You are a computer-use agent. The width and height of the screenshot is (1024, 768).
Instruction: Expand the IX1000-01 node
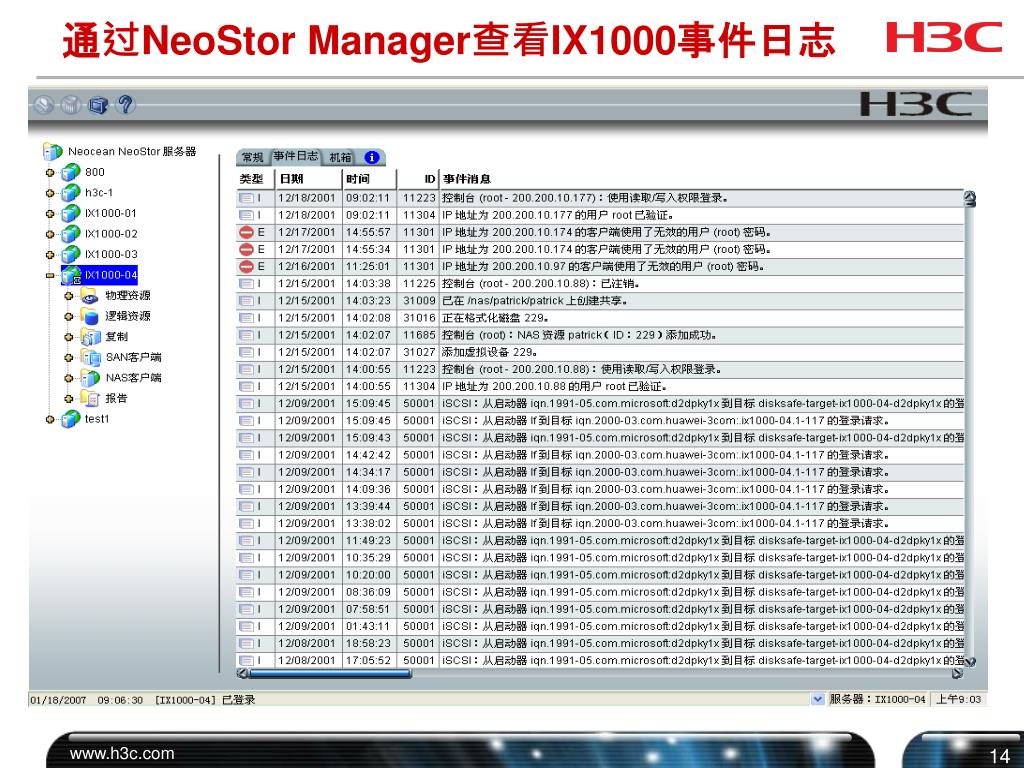(50, 214)
